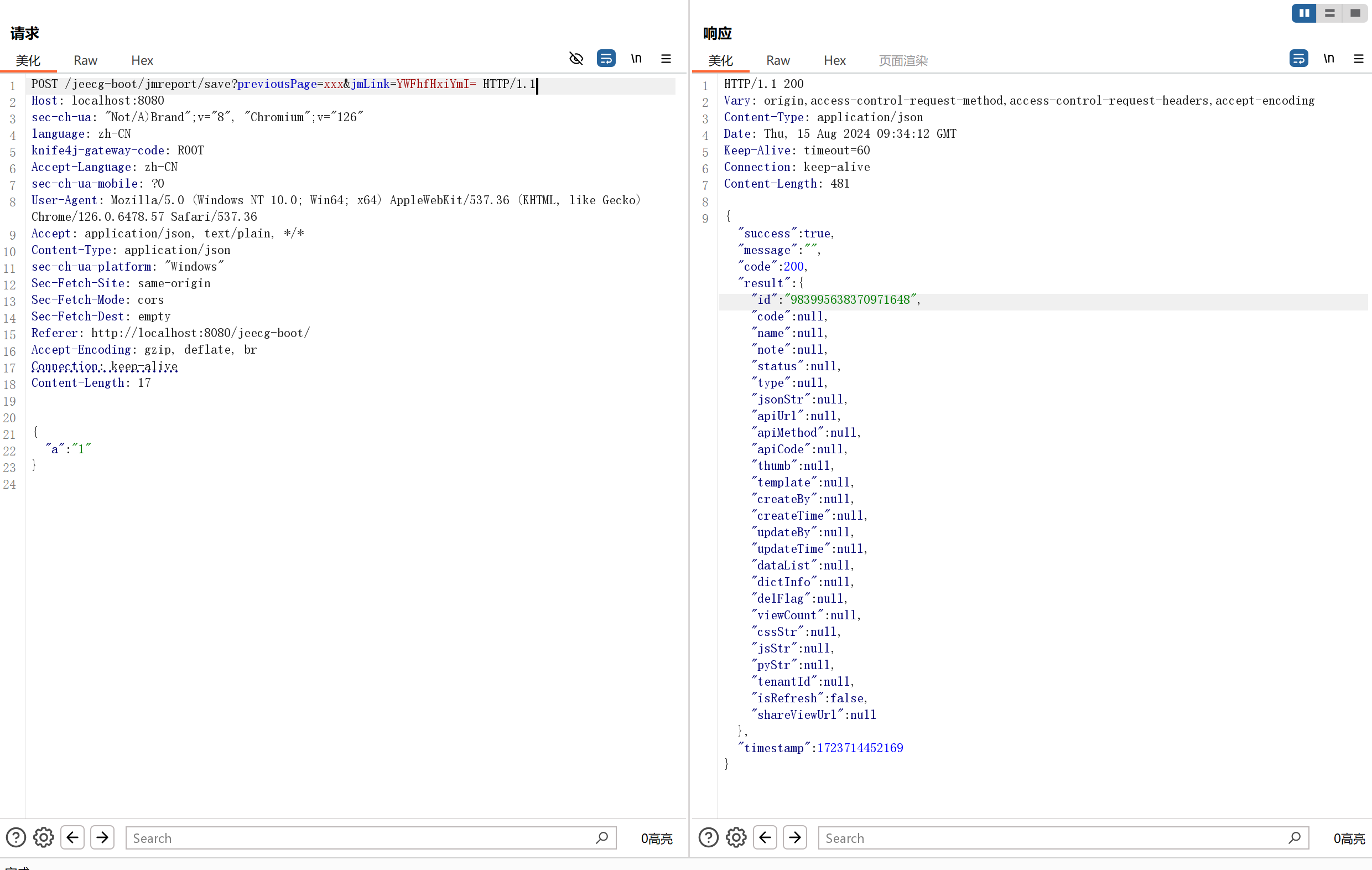This screenshot has width=1372, height=870.
Task: Toggle word wrap icon in response panel
Action: click(1298, 59)
